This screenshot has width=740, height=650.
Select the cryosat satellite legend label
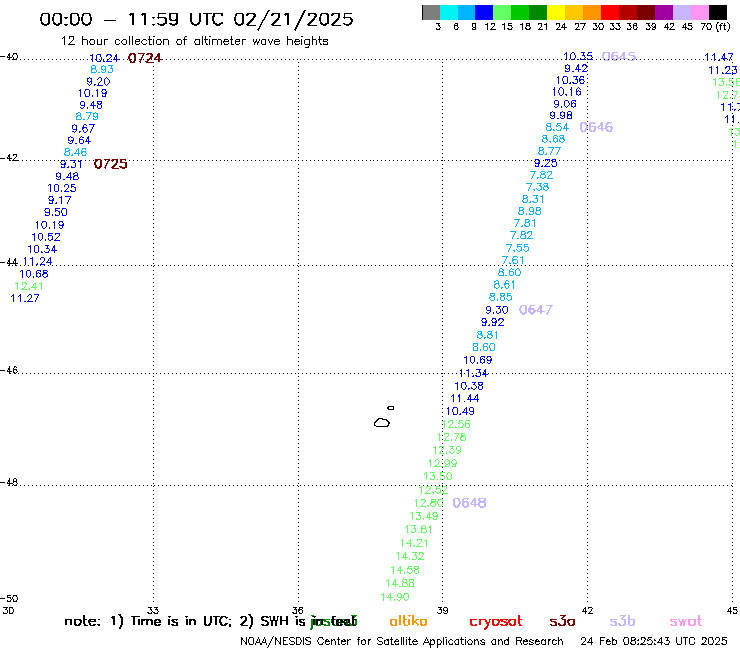496,622
